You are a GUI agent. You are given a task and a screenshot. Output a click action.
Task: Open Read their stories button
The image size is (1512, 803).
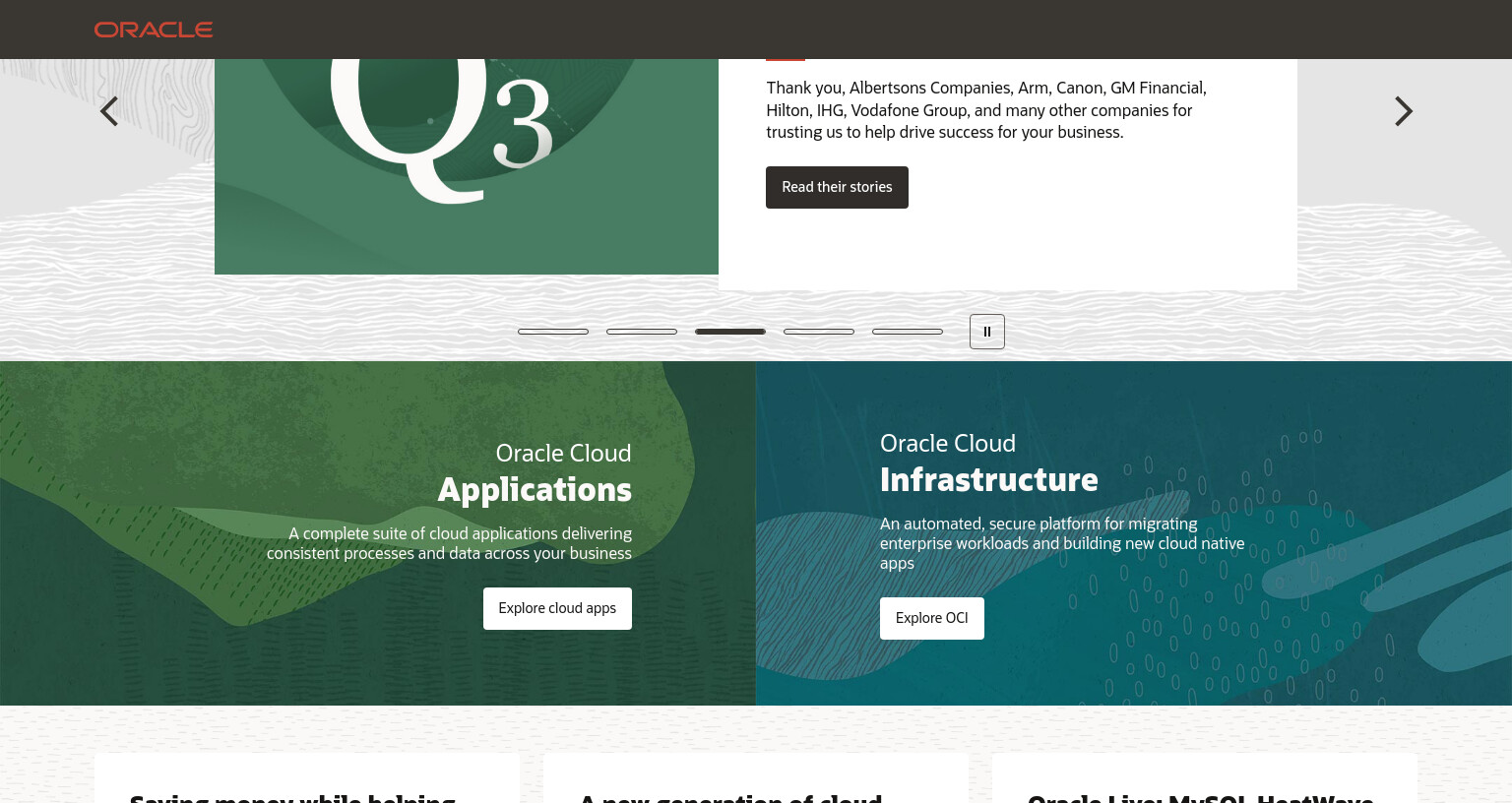coord(837,187)
